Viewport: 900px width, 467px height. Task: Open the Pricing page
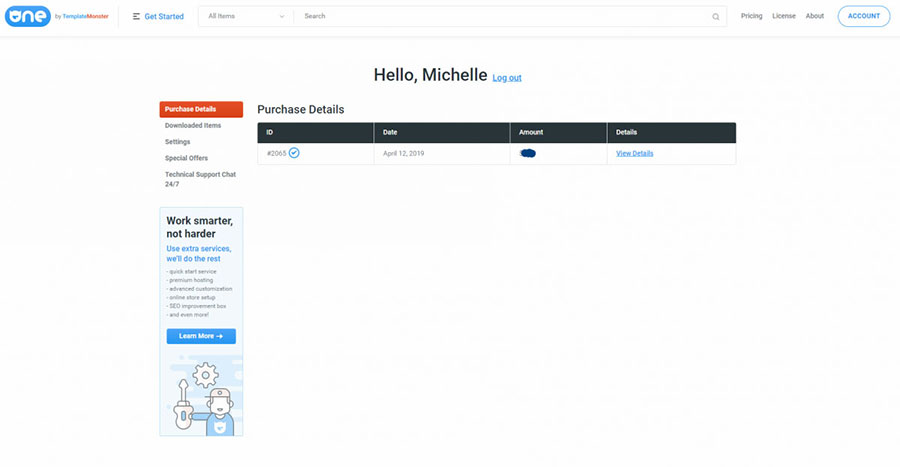point(751,16)
